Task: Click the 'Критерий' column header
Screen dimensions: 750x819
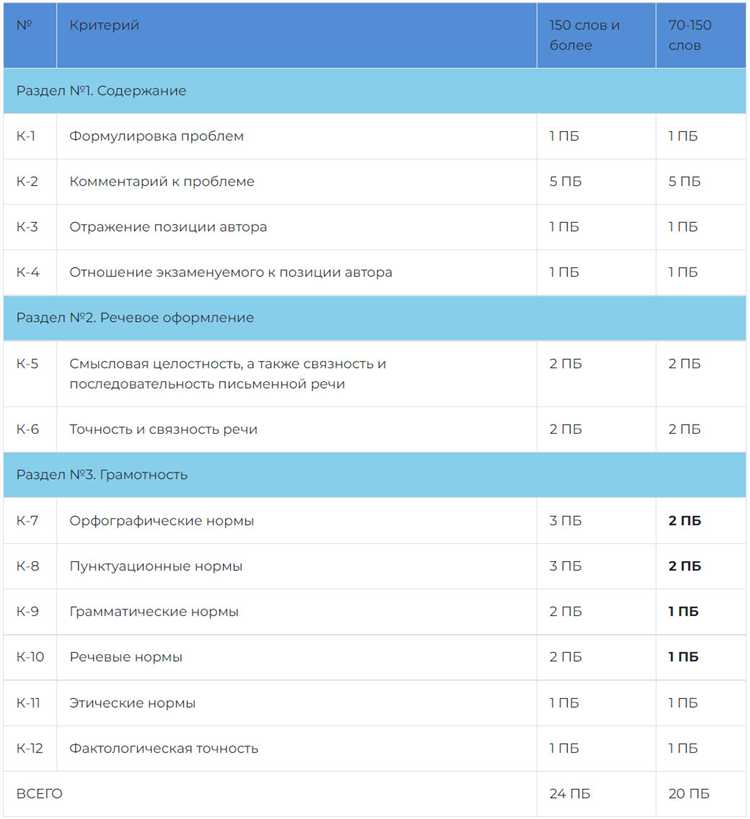Action: [x=105, y=26]
